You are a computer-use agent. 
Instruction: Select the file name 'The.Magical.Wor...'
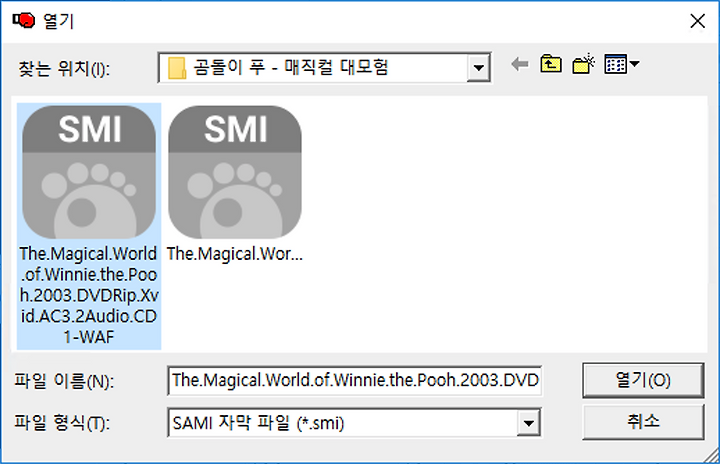click(x=235, y=254)
